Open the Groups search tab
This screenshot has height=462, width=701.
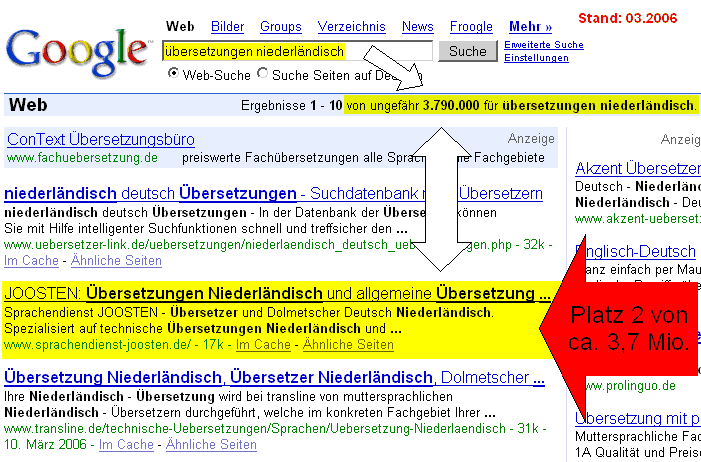point(281,27)
